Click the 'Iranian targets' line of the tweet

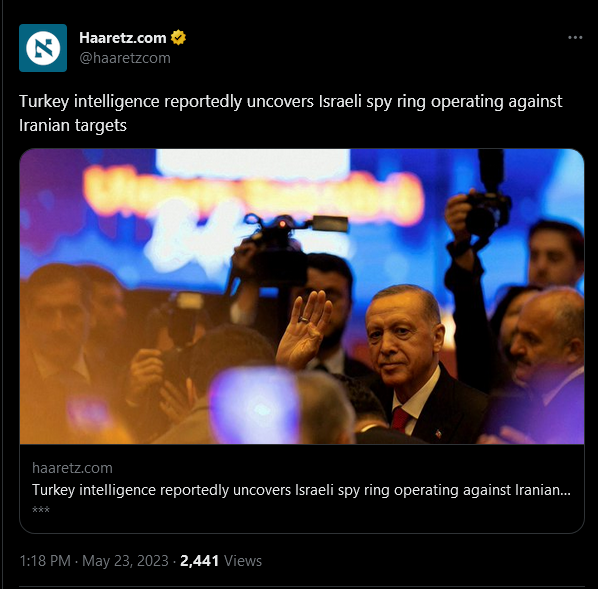(x=73, y=125)
